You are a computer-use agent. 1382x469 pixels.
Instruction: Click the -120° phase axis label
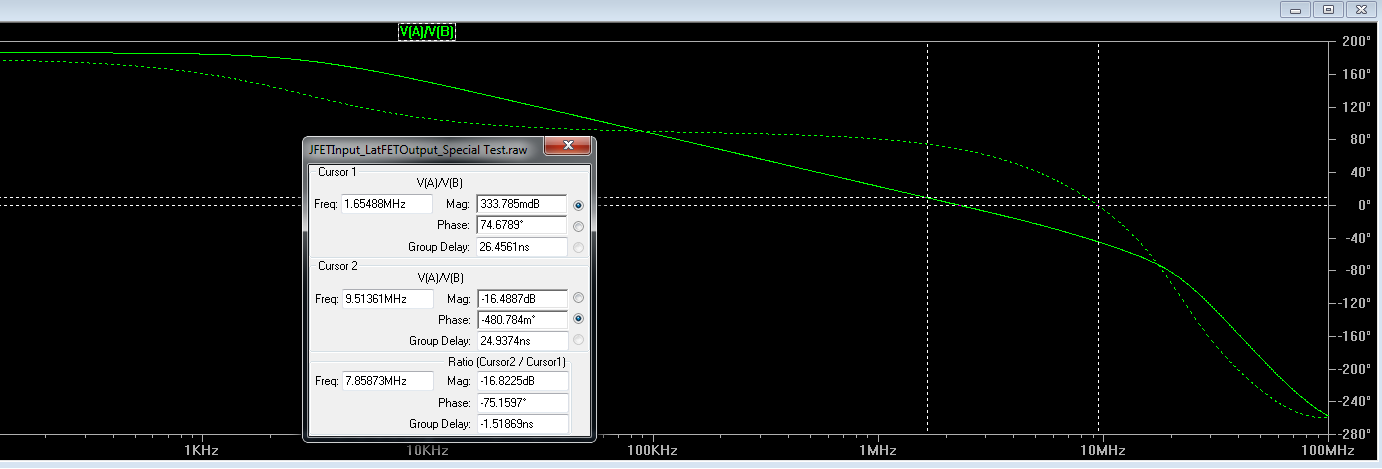pos(1354,303)
